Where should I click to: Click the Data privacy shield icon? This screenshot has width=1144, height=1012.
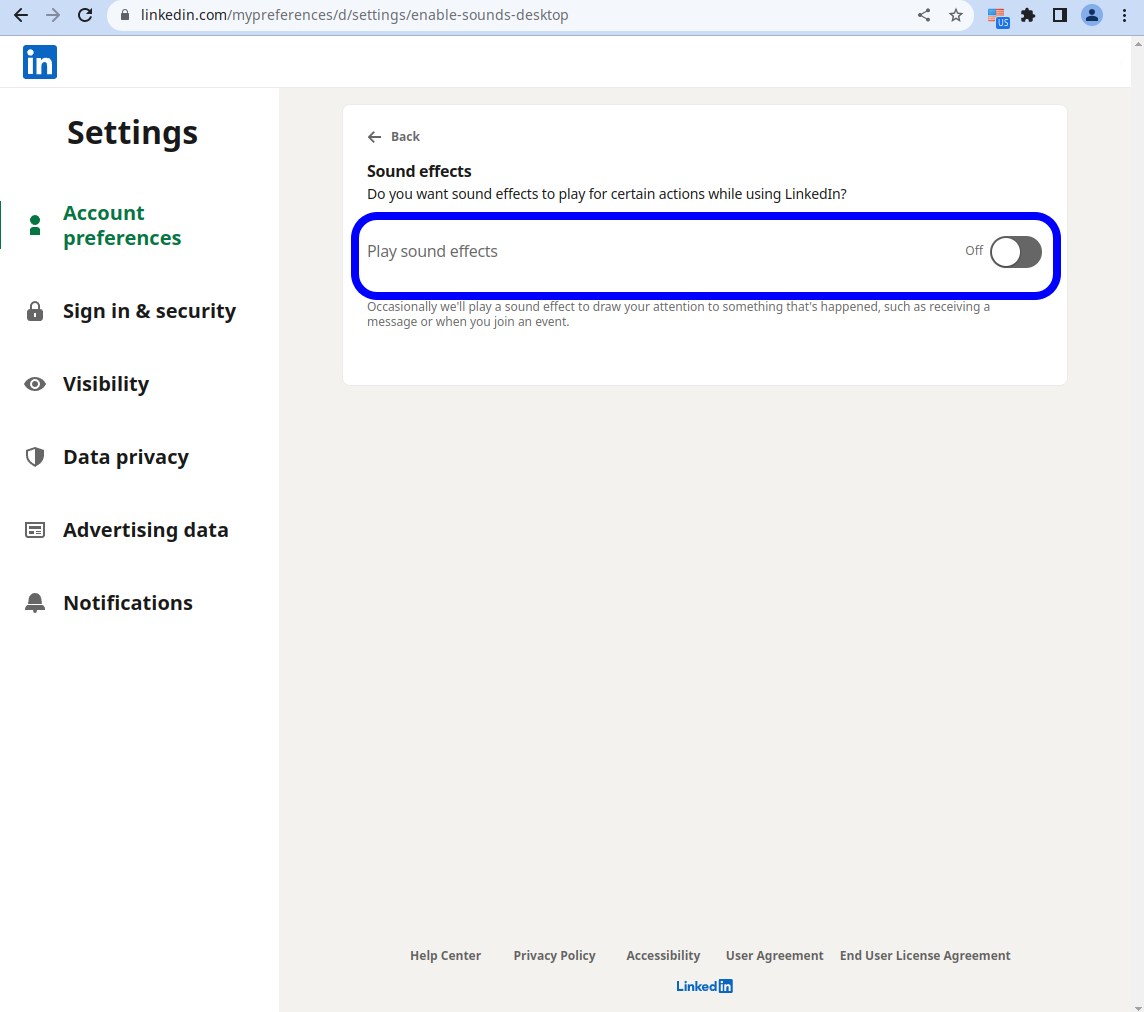(34, 457)
